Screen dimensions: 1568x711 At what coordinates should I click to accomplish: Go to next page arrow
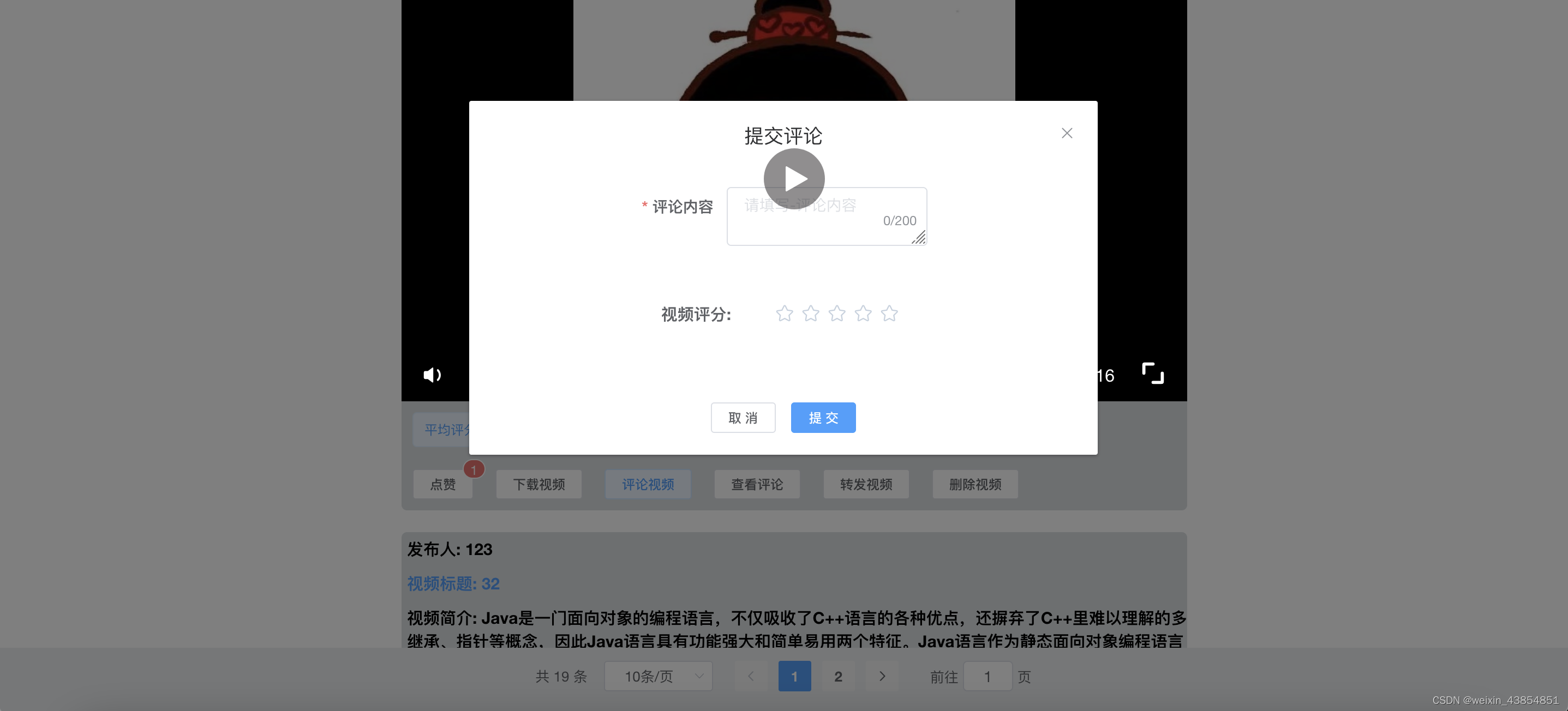pyautogui.click(x=882, y=676)
